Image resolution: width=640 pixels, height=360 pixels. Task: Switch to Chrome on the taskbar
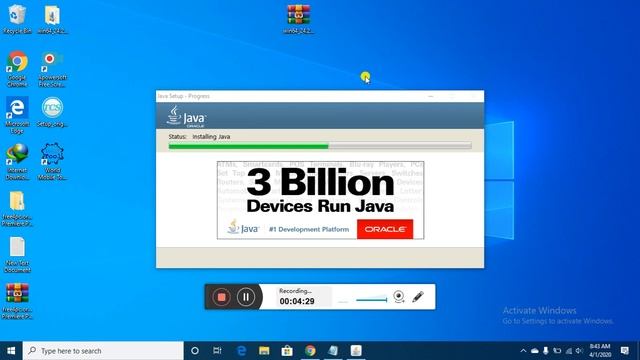click(310, 351)
